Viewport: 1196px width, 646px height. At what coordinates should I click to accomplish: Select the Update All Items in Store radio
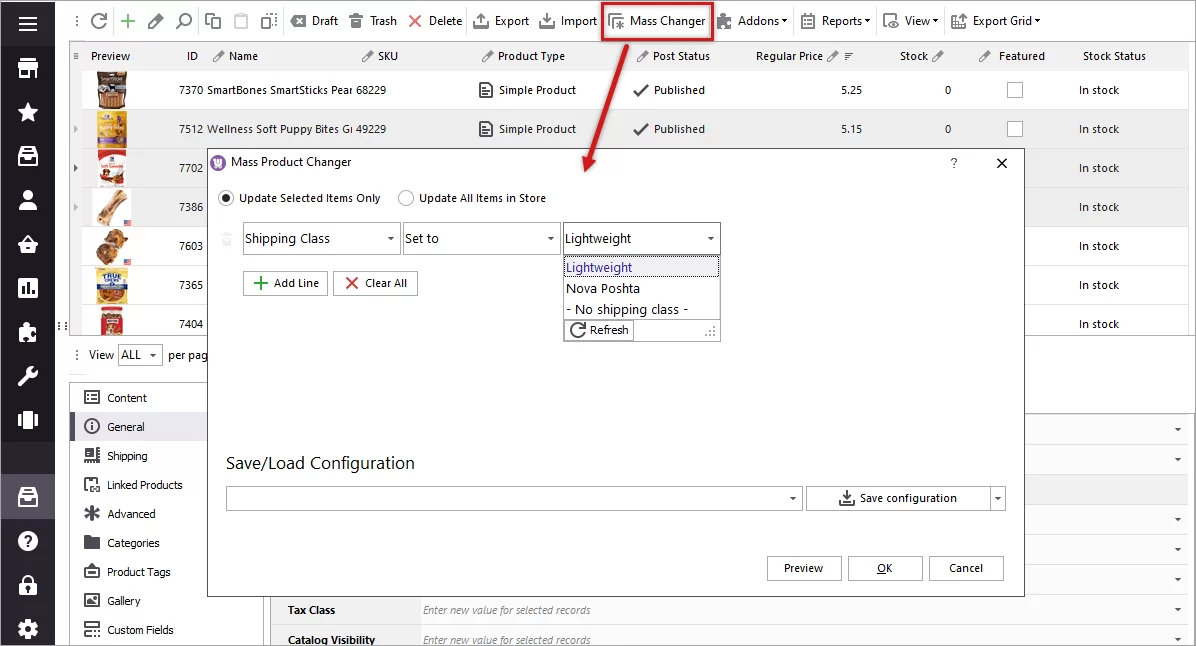pos(406,198)
